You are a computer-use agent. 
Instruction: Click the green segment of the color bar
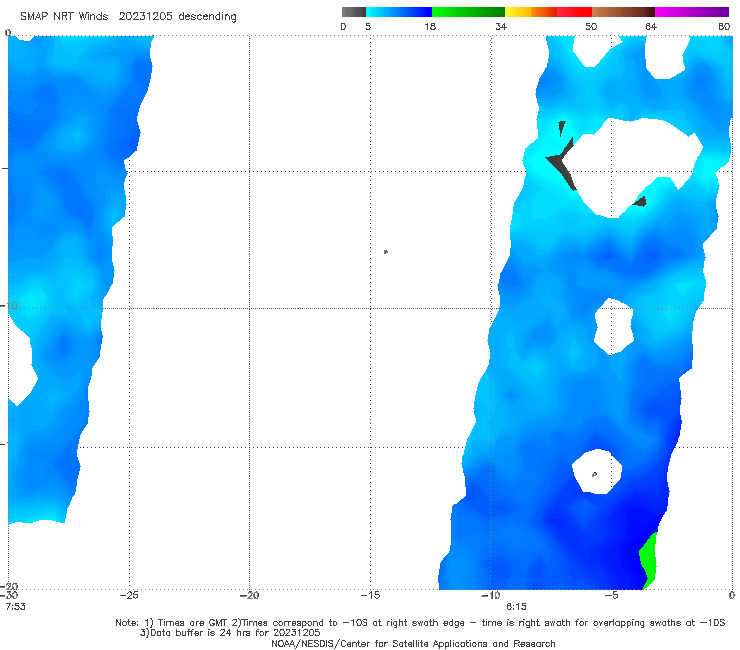point(468,12)
